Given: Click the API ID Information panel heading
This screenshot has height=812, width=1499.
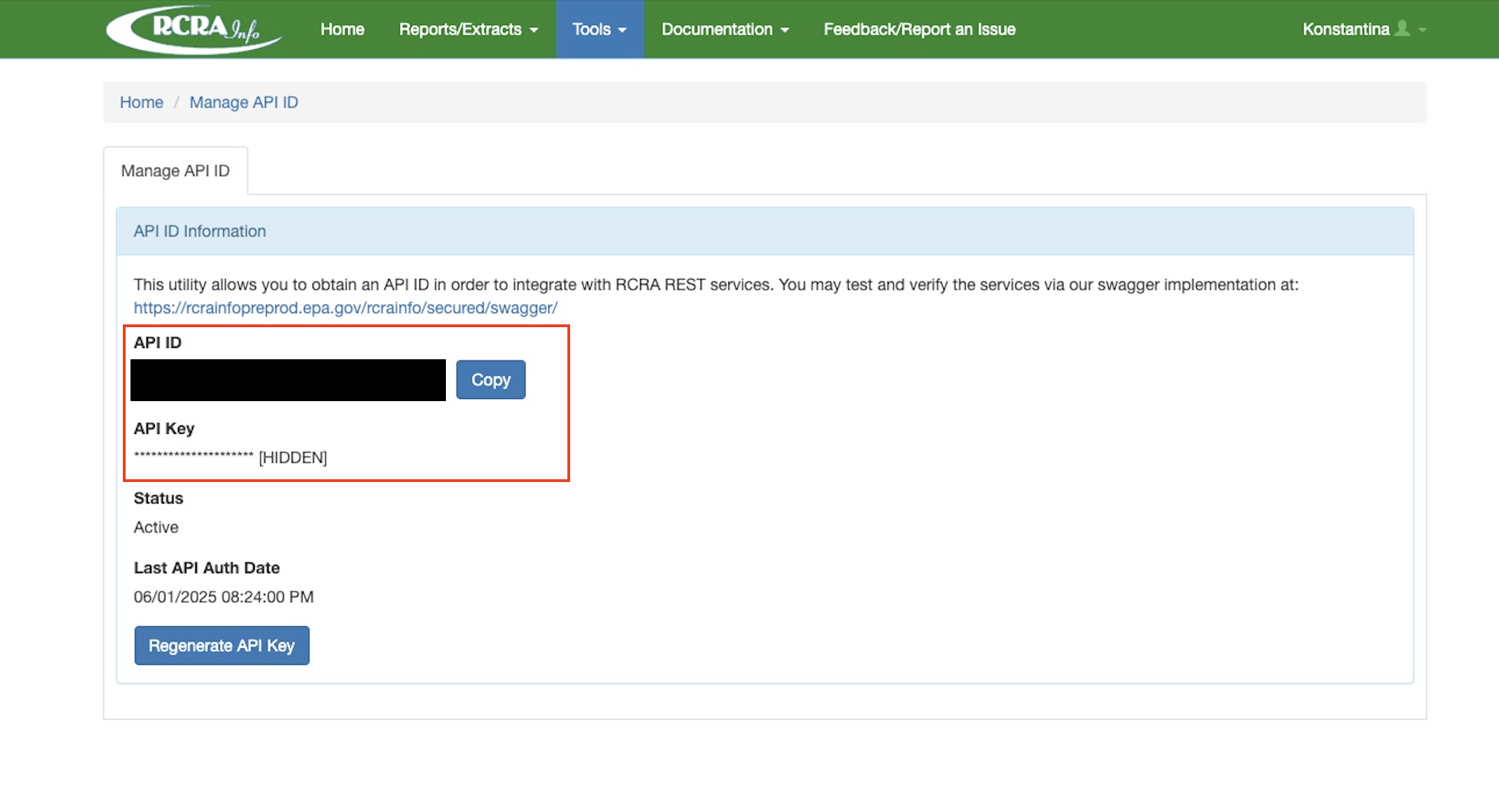Looking at the screenshot, I should coord(200,231).
